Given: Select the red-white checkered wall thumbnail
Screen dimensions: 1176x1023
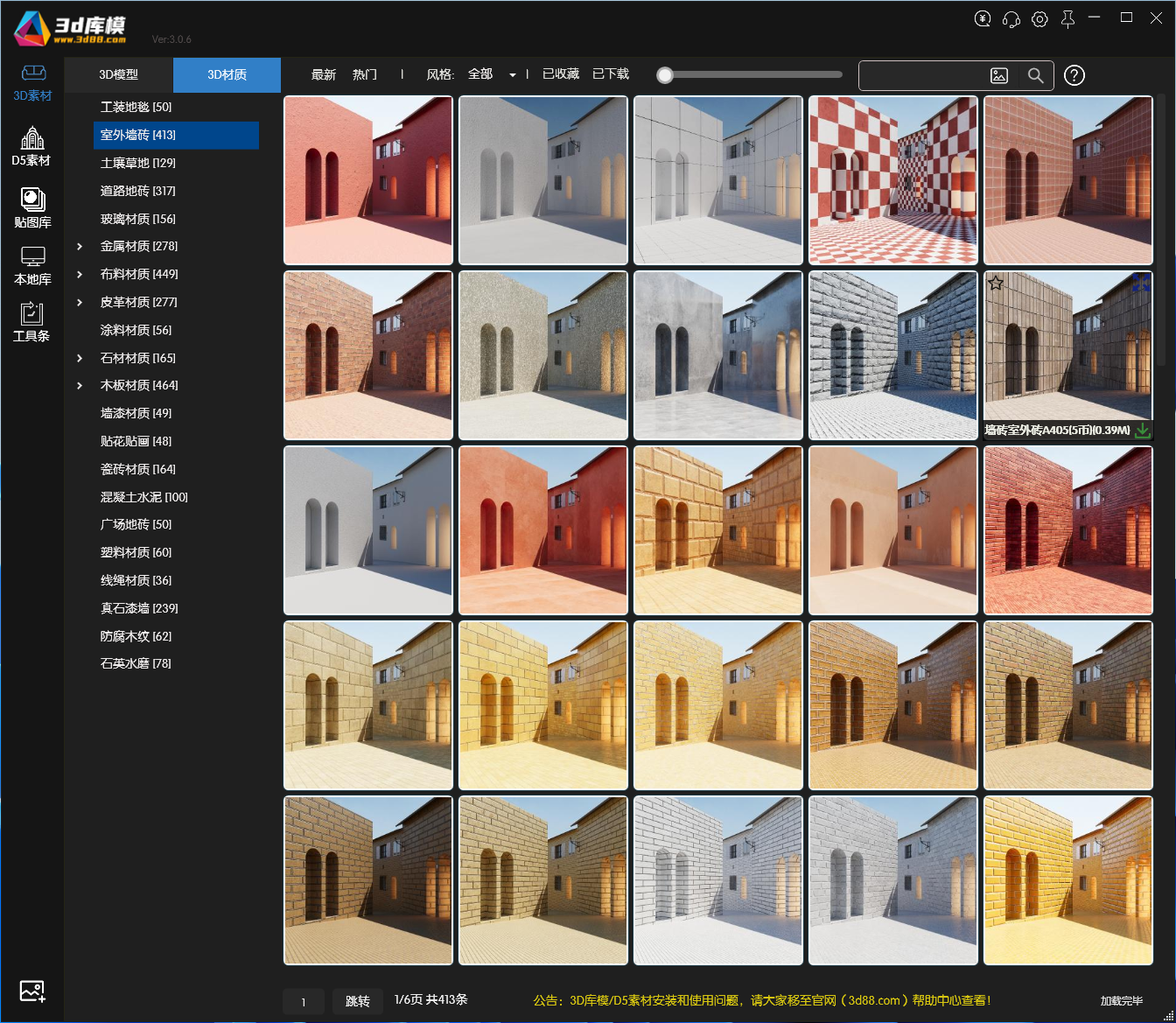Looking at the screenshot, I should (893, 180).
